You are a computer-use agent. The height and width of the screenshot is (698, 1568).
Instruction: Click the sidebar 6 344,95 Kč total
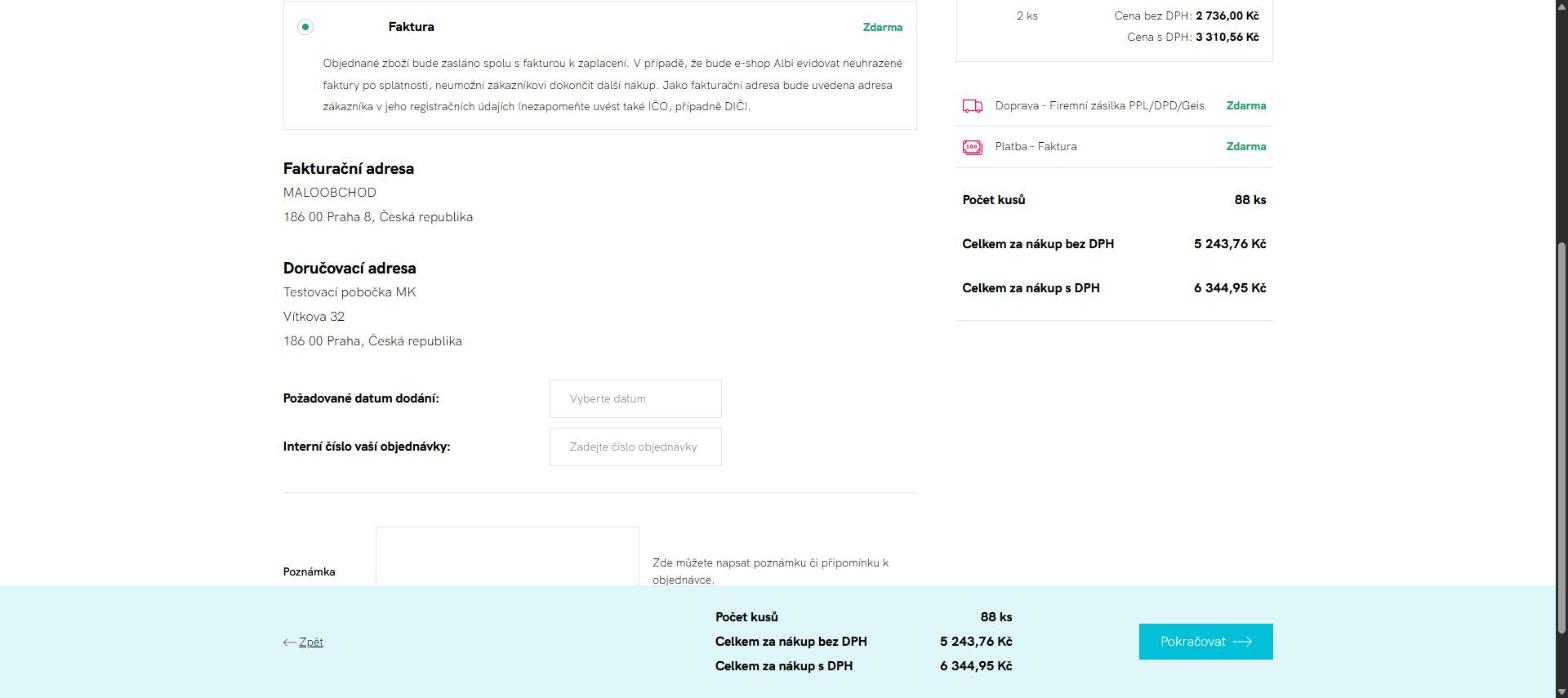click(x=1229, y=288)
